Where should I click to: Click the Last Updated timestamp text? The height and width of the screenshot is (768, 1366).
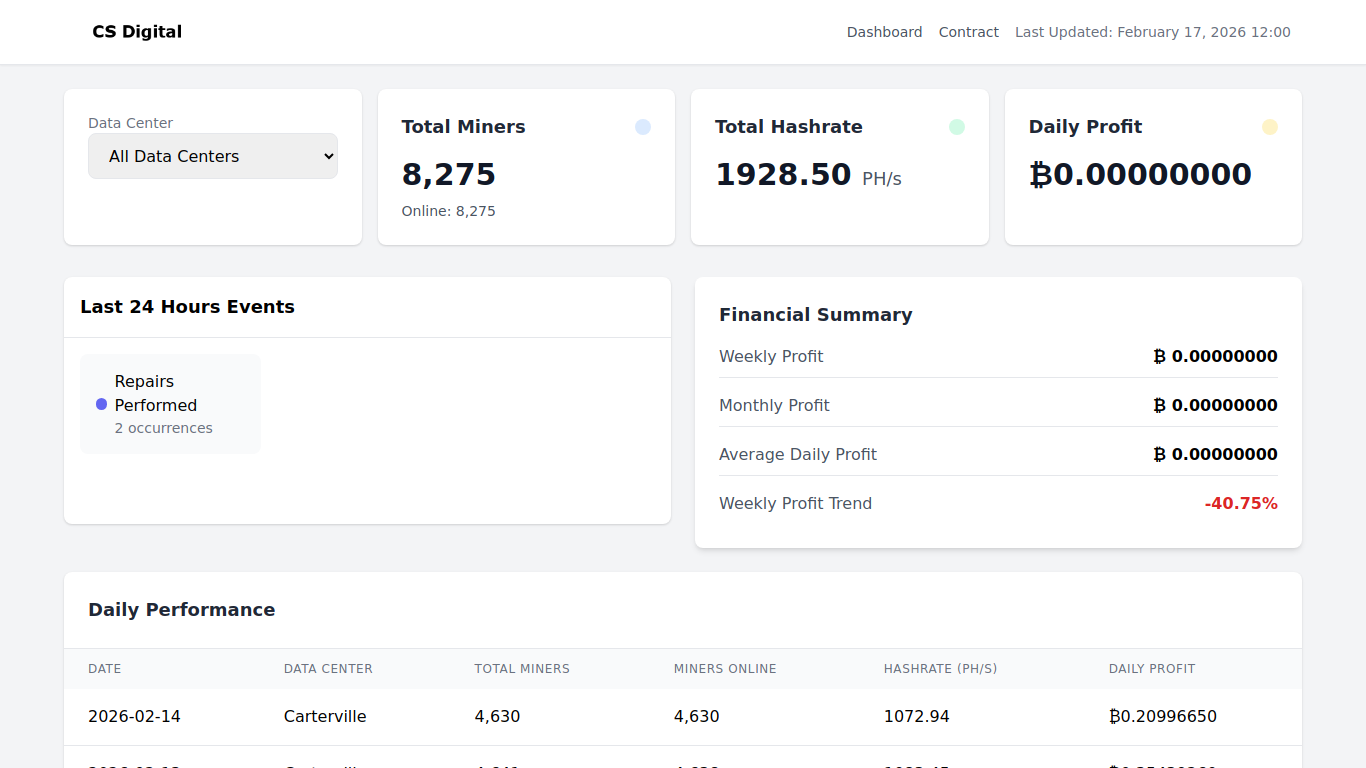(1153, 32)
